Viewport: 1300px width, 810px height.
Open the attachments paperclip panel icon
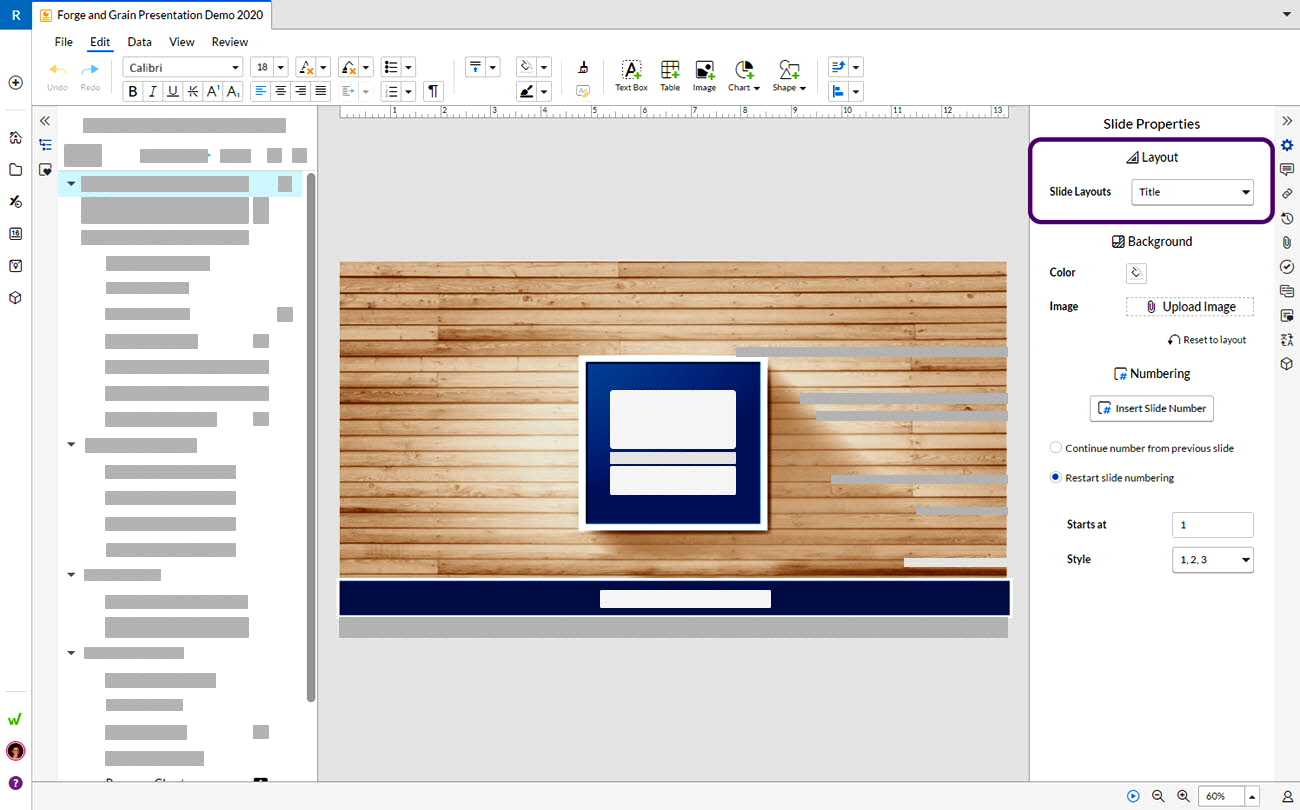1287,242
